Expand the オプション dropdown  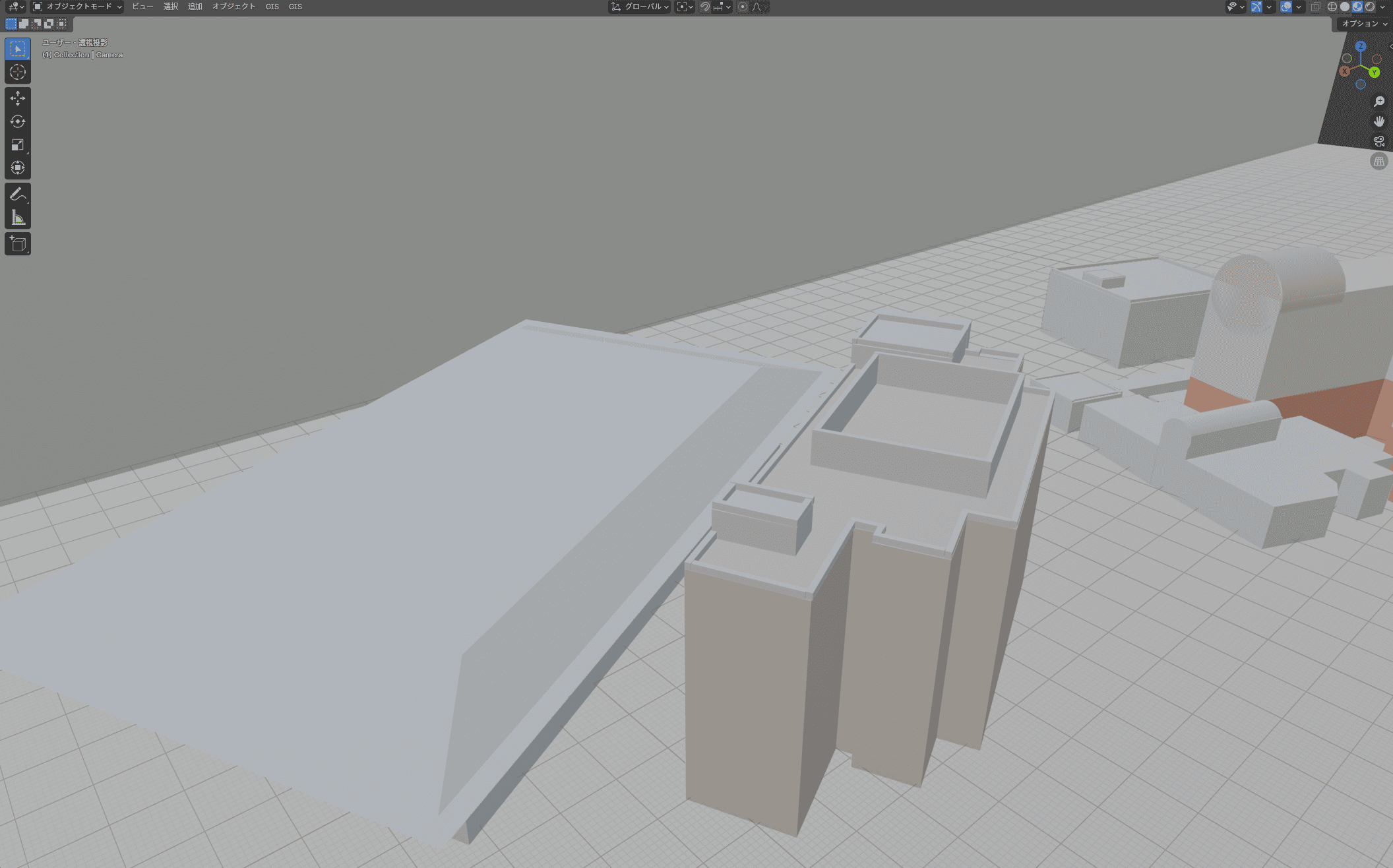pos(1364,24)
